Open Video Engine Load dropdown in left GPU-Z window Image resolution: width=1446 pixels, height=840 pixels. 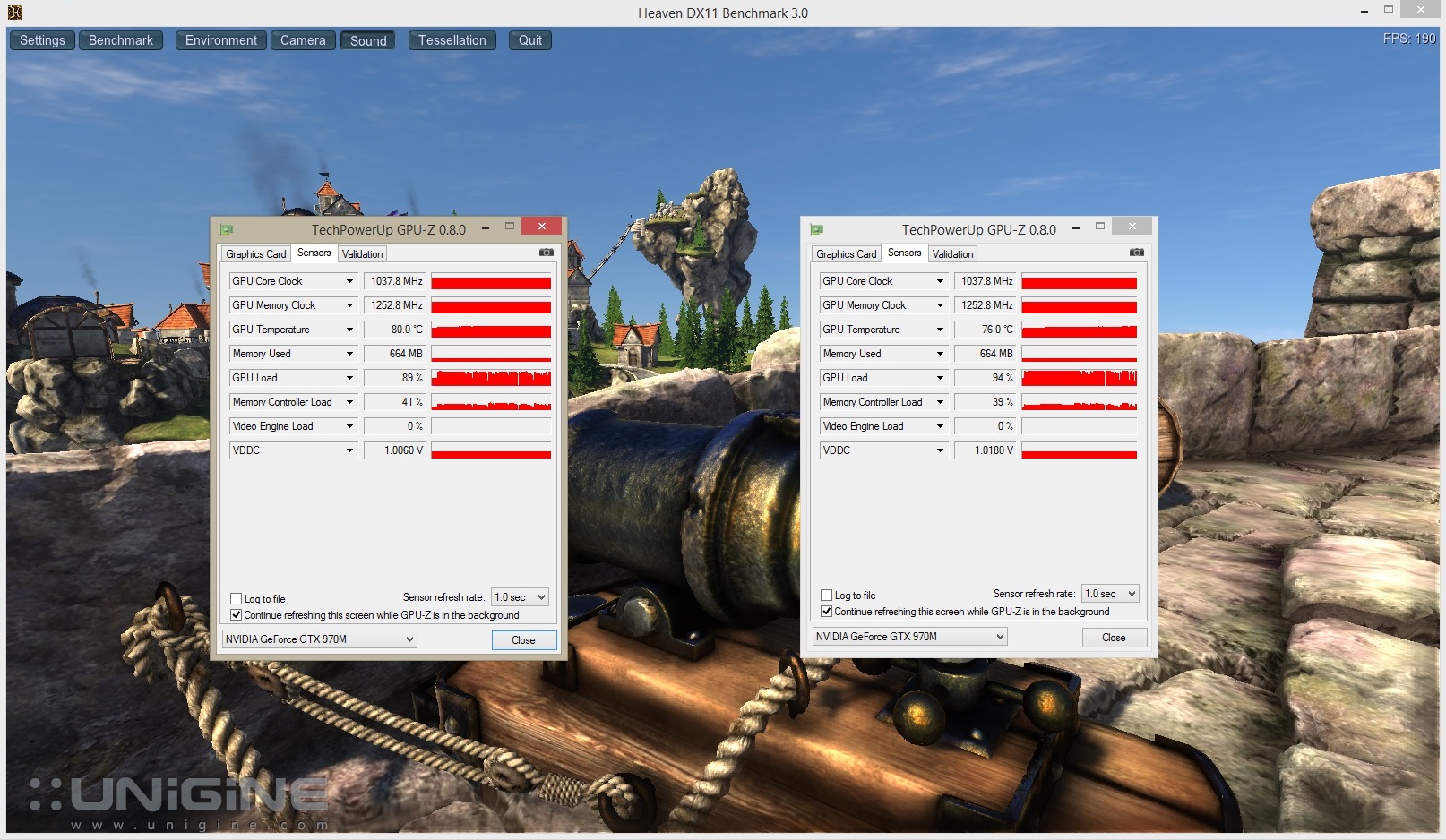point(349,426)
